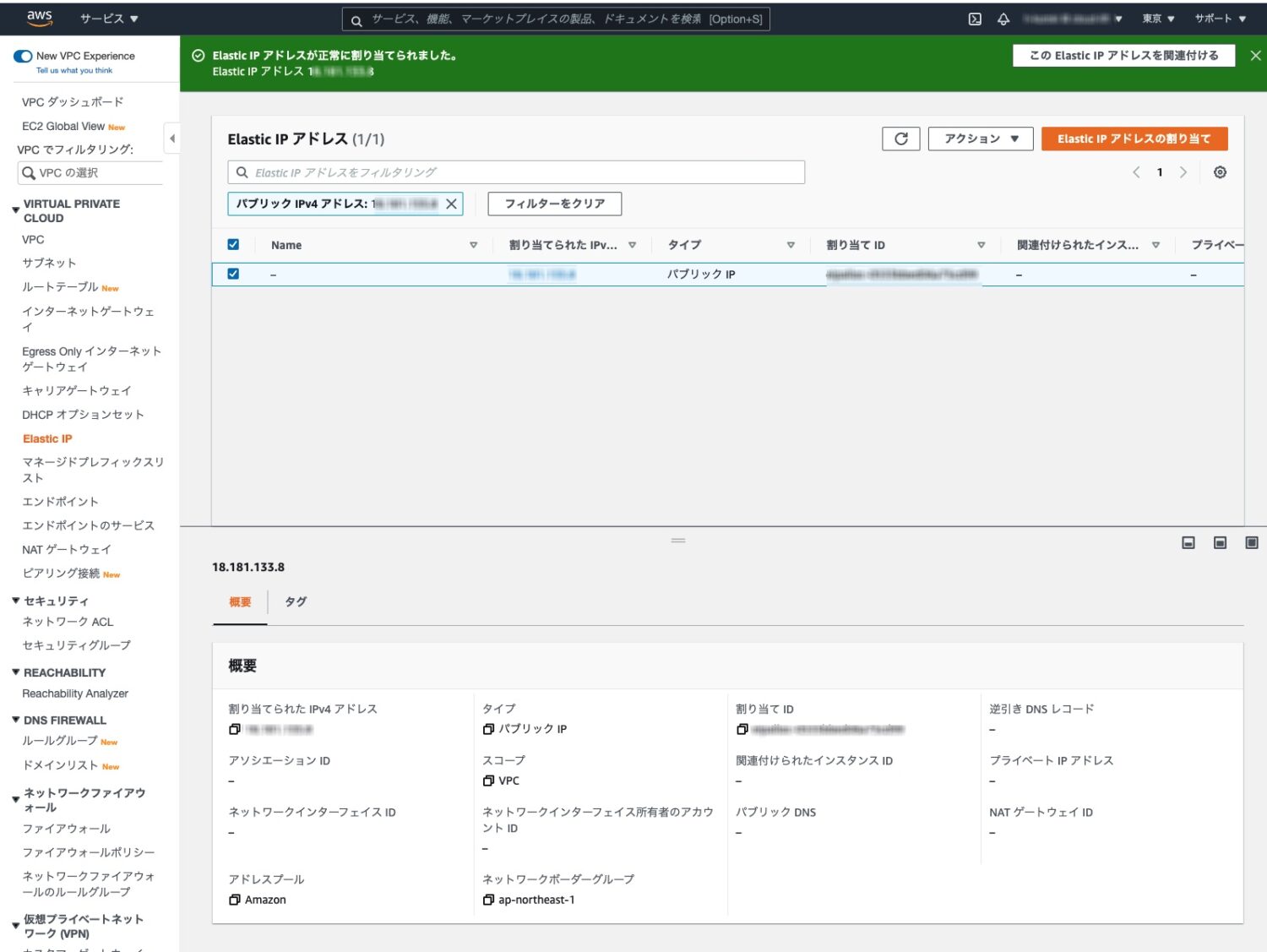This screenshot has height=952, width=1267.
Task: Click フィルターをクリア button
Action: pos(555,204)
